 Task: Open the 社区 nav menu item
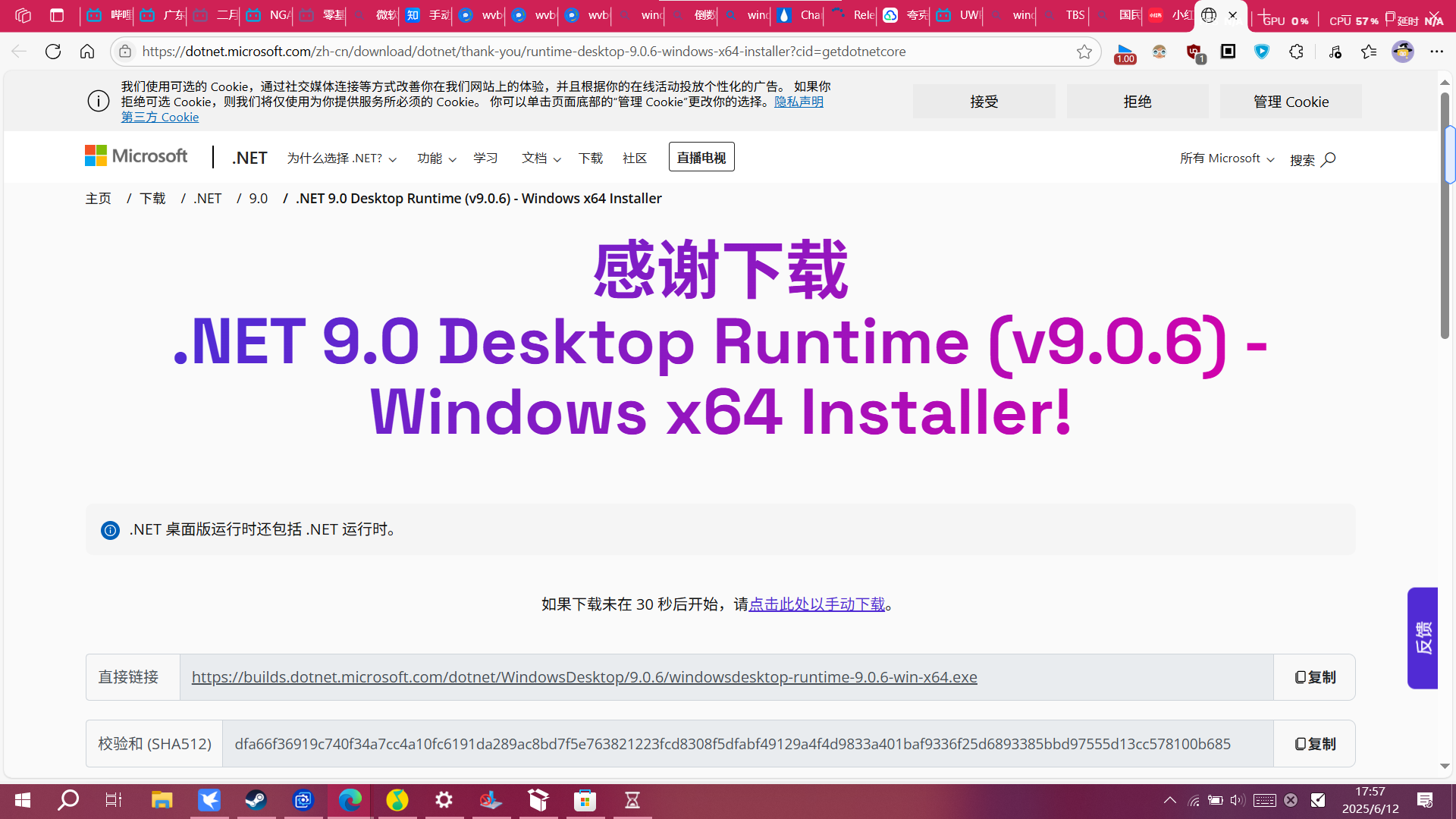pyautogui.click(x=635, y=158)
